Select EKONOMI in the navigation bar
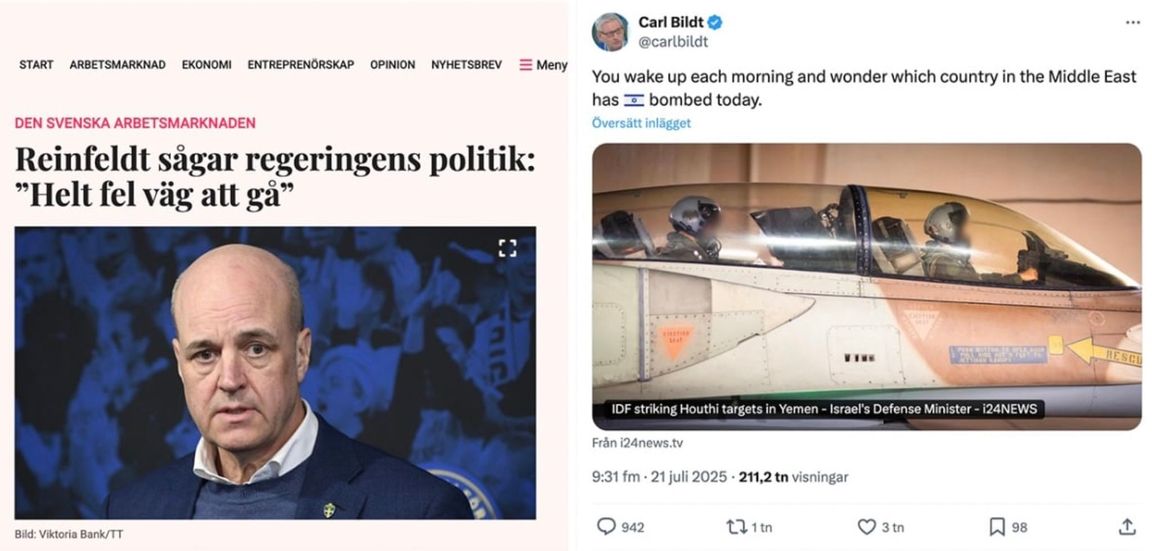Screen dimensions: 1152x551 click(x=206, y=65)
